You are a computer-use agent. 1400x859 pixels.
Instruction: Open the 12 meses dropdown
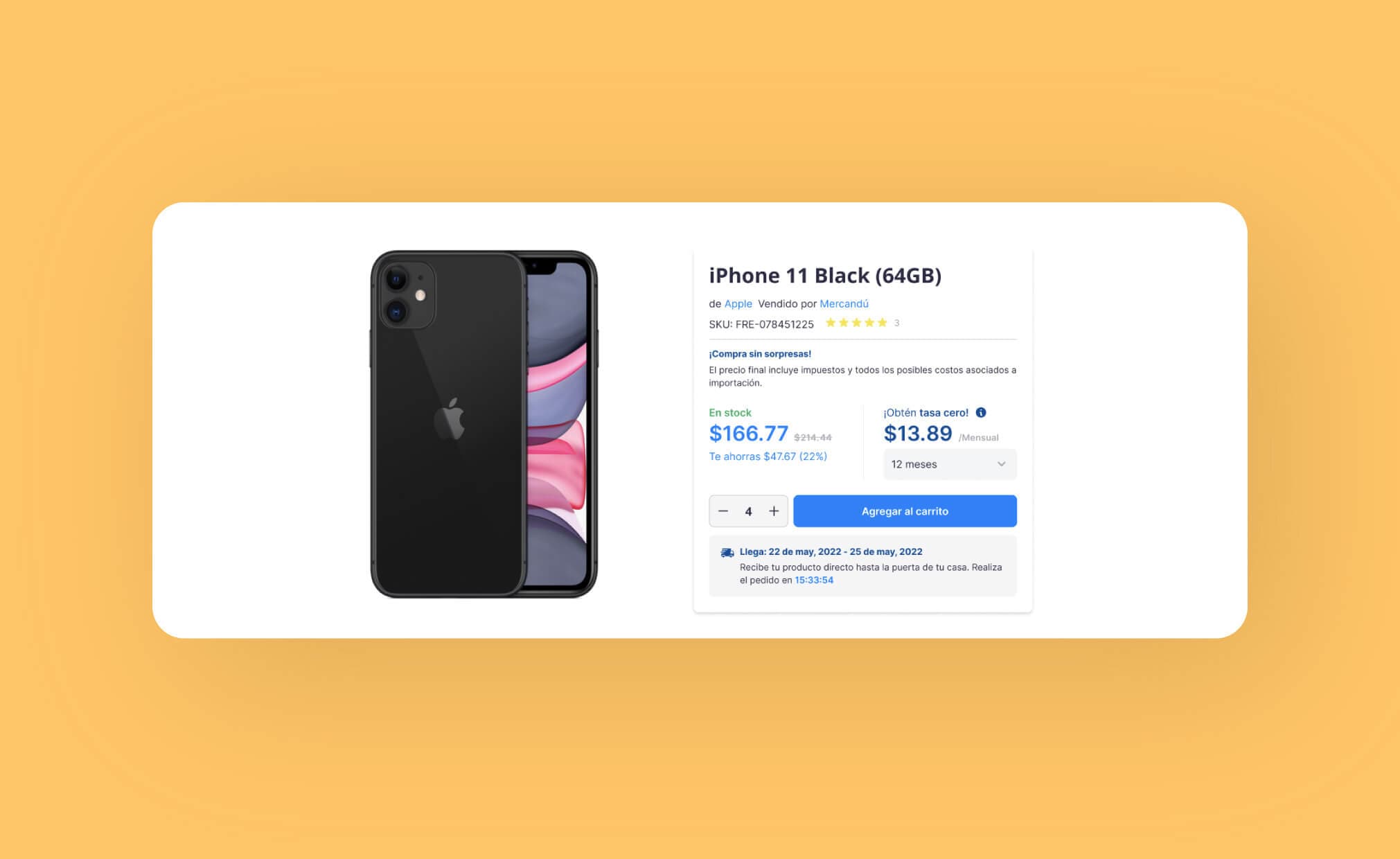[x=950, y=464]
